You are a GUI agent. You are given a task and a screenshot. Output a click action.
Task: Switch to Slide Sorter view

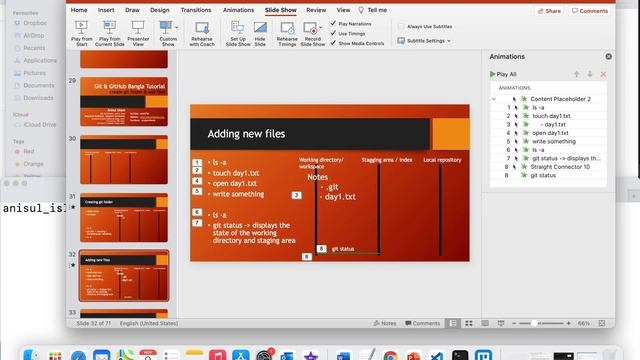tap(469, 323)
